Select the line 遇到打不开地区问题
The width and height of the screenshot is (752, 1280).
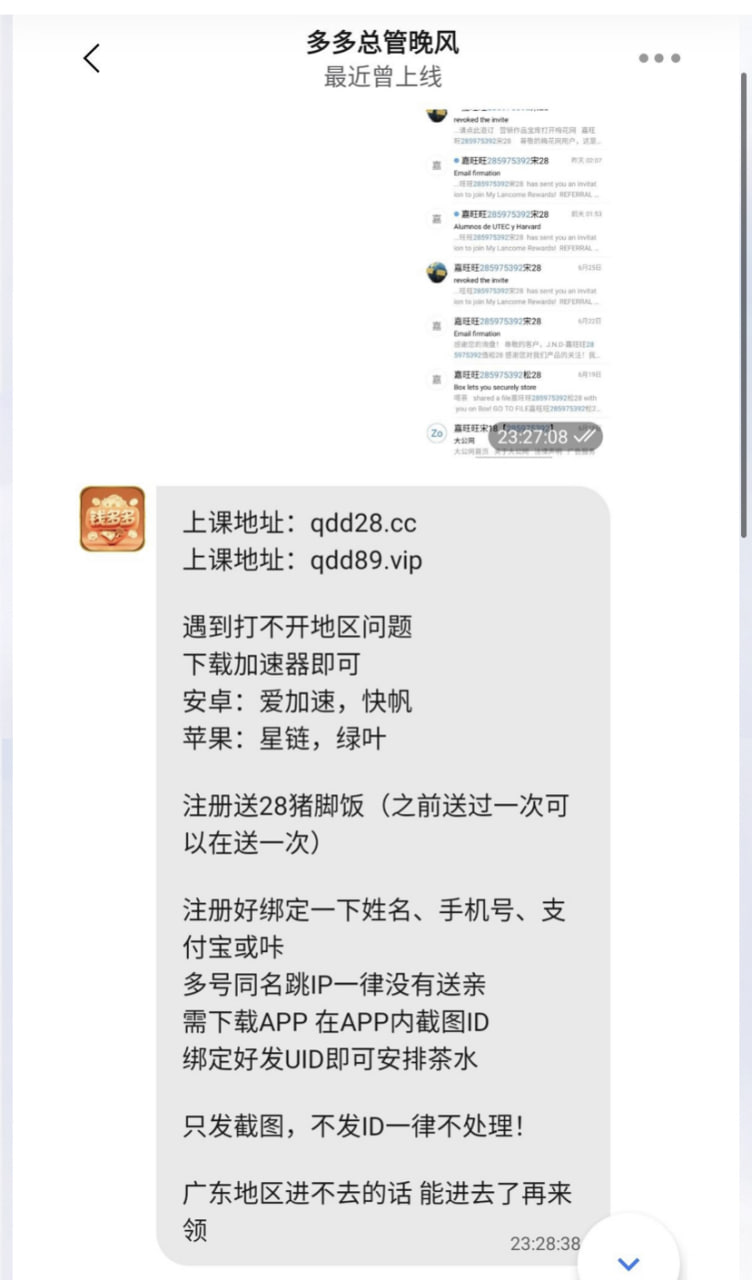tap(297, 627)
